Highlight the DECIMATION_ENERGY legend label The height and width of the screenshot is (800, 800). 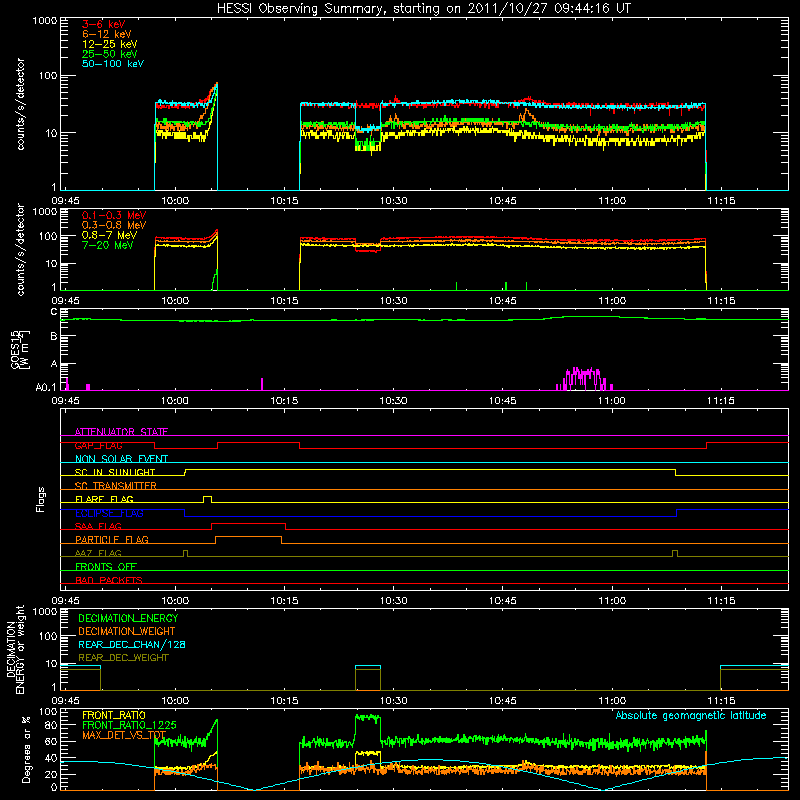click(128, 618)
